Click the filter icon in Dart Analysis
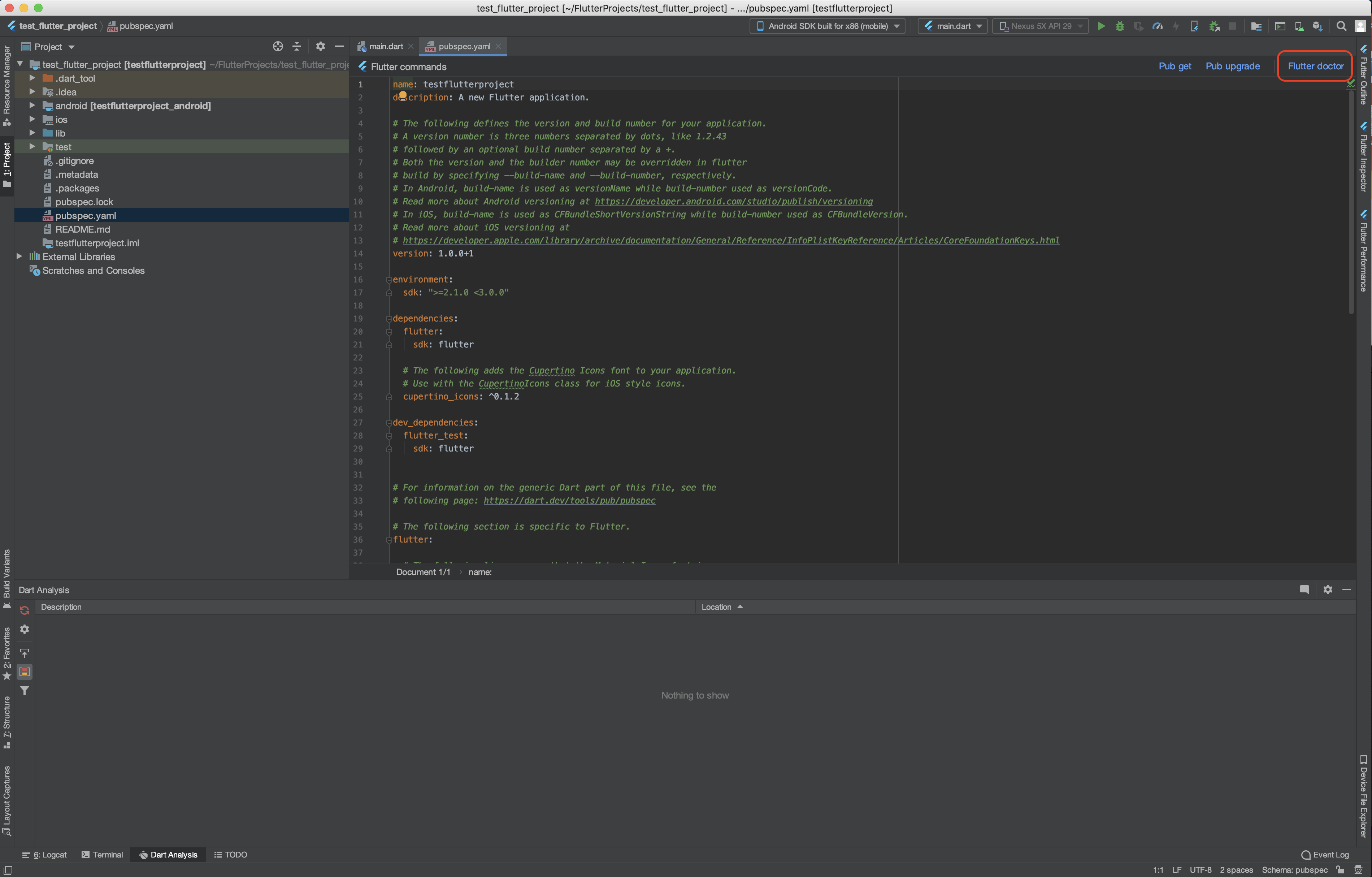This screenshot has height=877, width=1372. coord(25,691)
